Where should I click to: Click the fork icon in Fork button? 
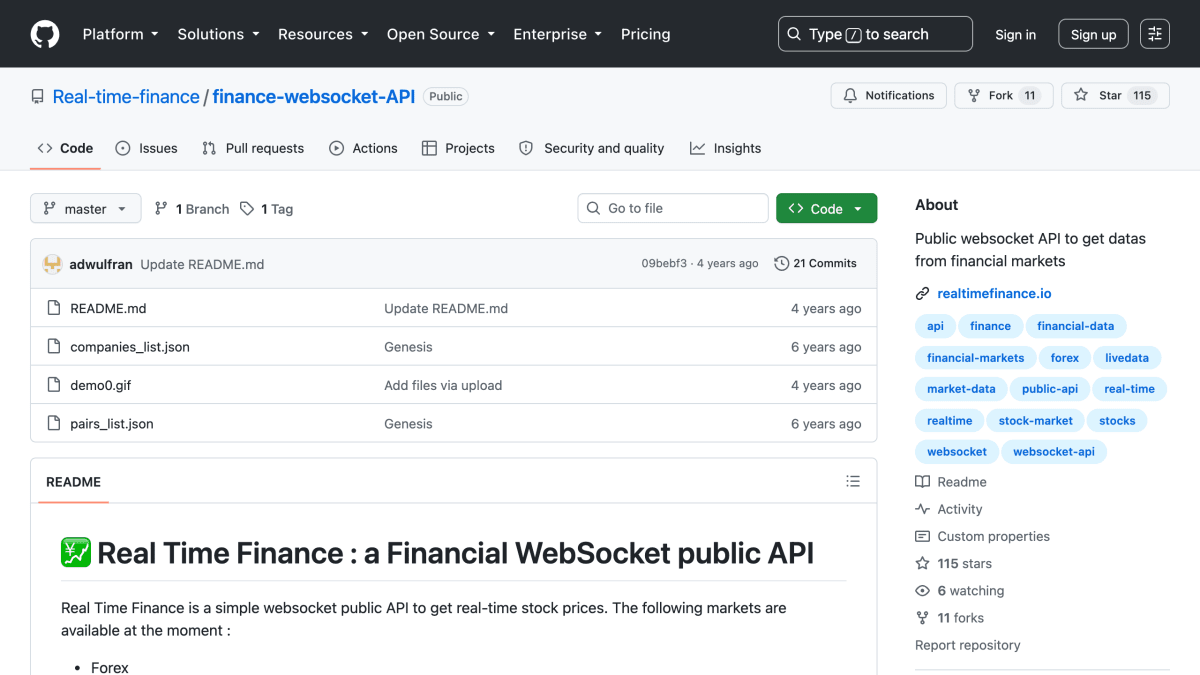(x=973, y=96)
